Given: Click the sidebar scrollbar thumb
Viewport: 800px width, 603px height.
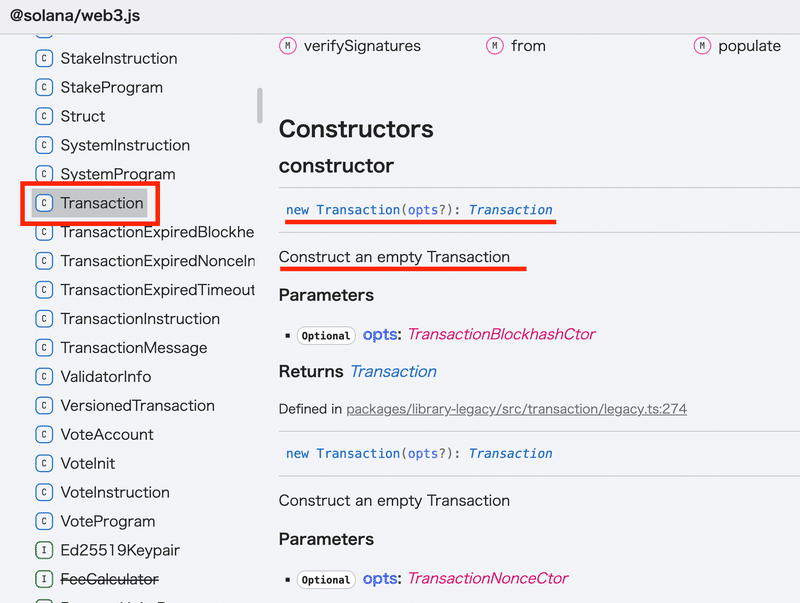Looking at the screenshot, I should pyautogui.click(x=260, y=106).
